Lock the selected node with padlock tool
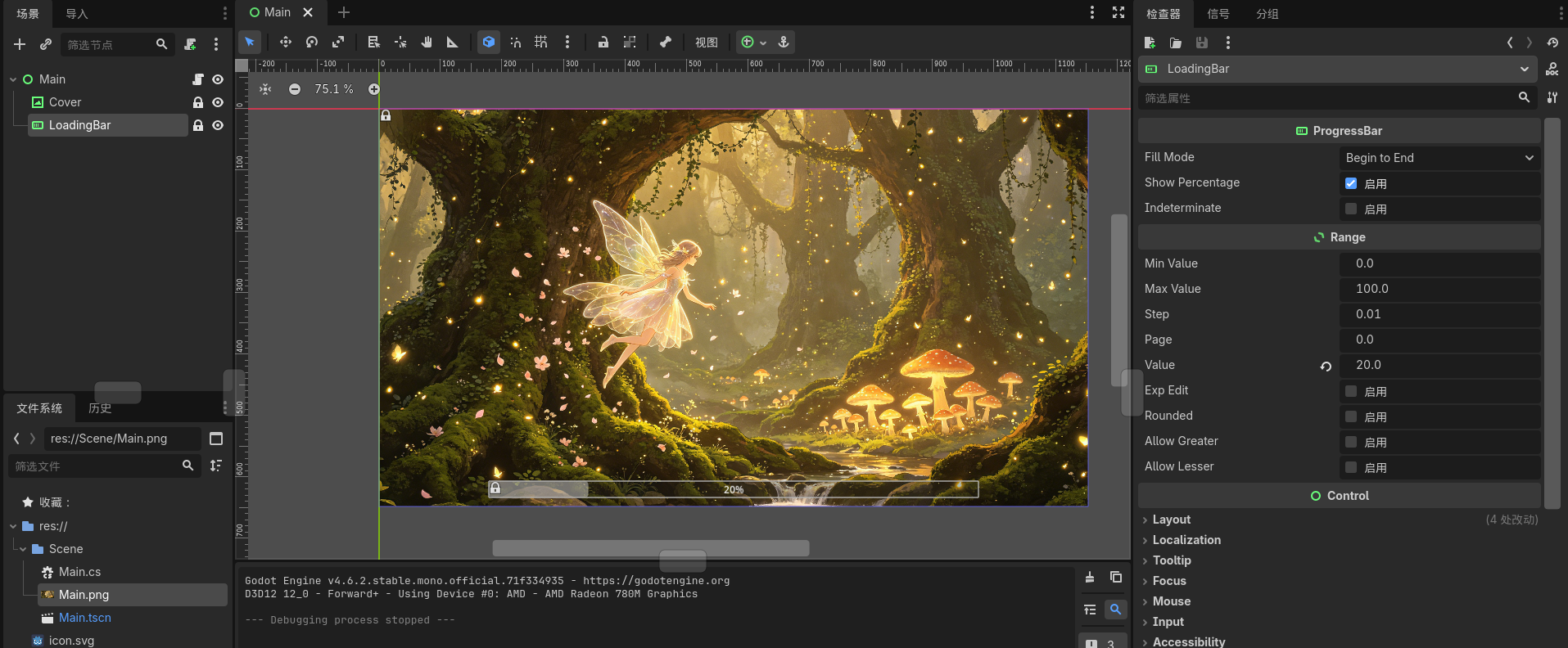Image resolution: width=1568 pixels, height=648 pixels. [x=603, y=43]
